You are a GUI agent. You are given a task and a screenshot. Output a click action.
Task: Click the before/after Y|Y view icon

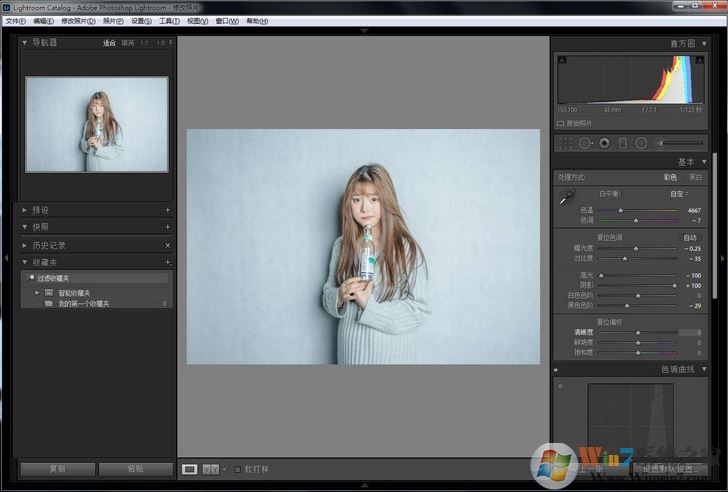[210, 468]
